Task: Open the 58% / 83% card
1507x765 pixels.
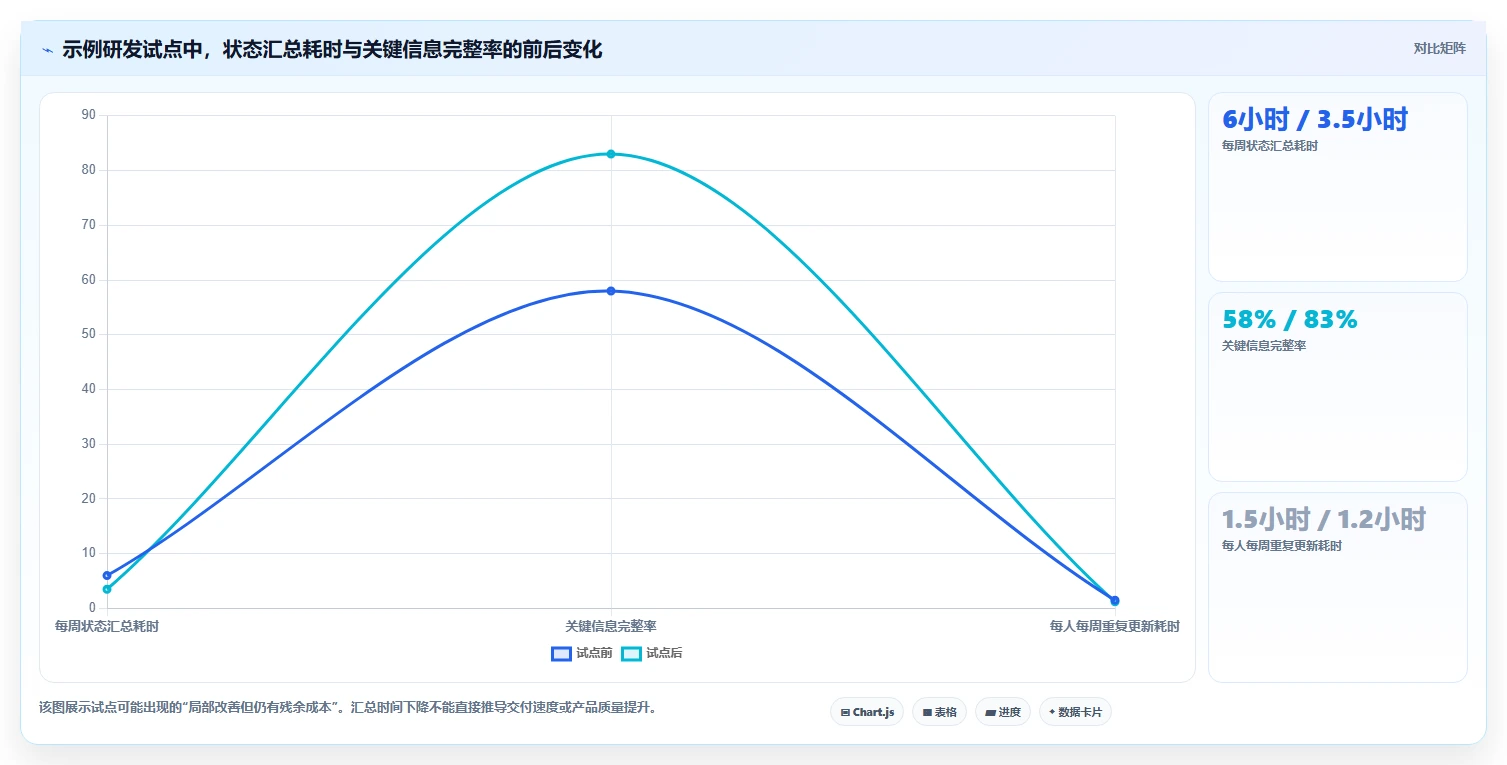Action: click(1338, 387)
